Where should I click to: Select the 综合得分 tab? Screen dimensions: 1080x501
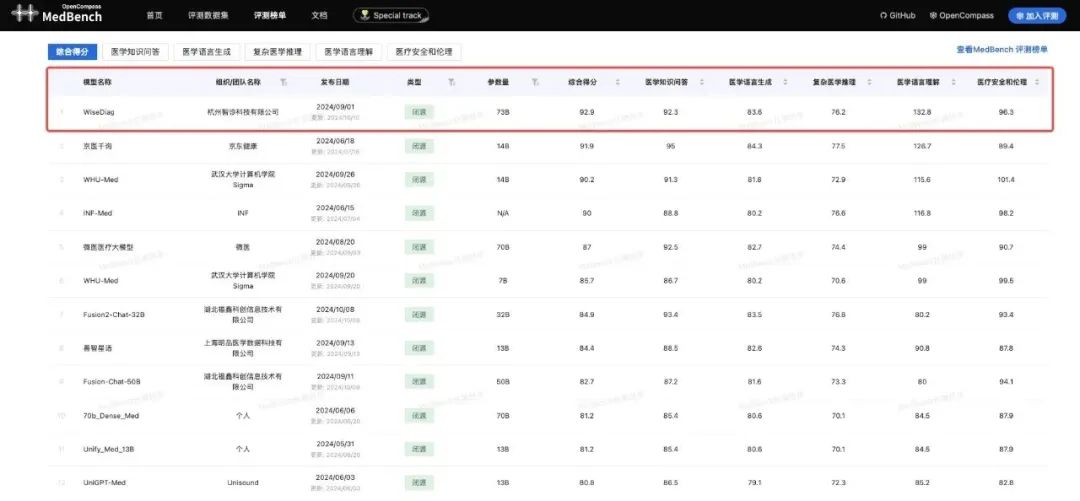pos(72,52)
